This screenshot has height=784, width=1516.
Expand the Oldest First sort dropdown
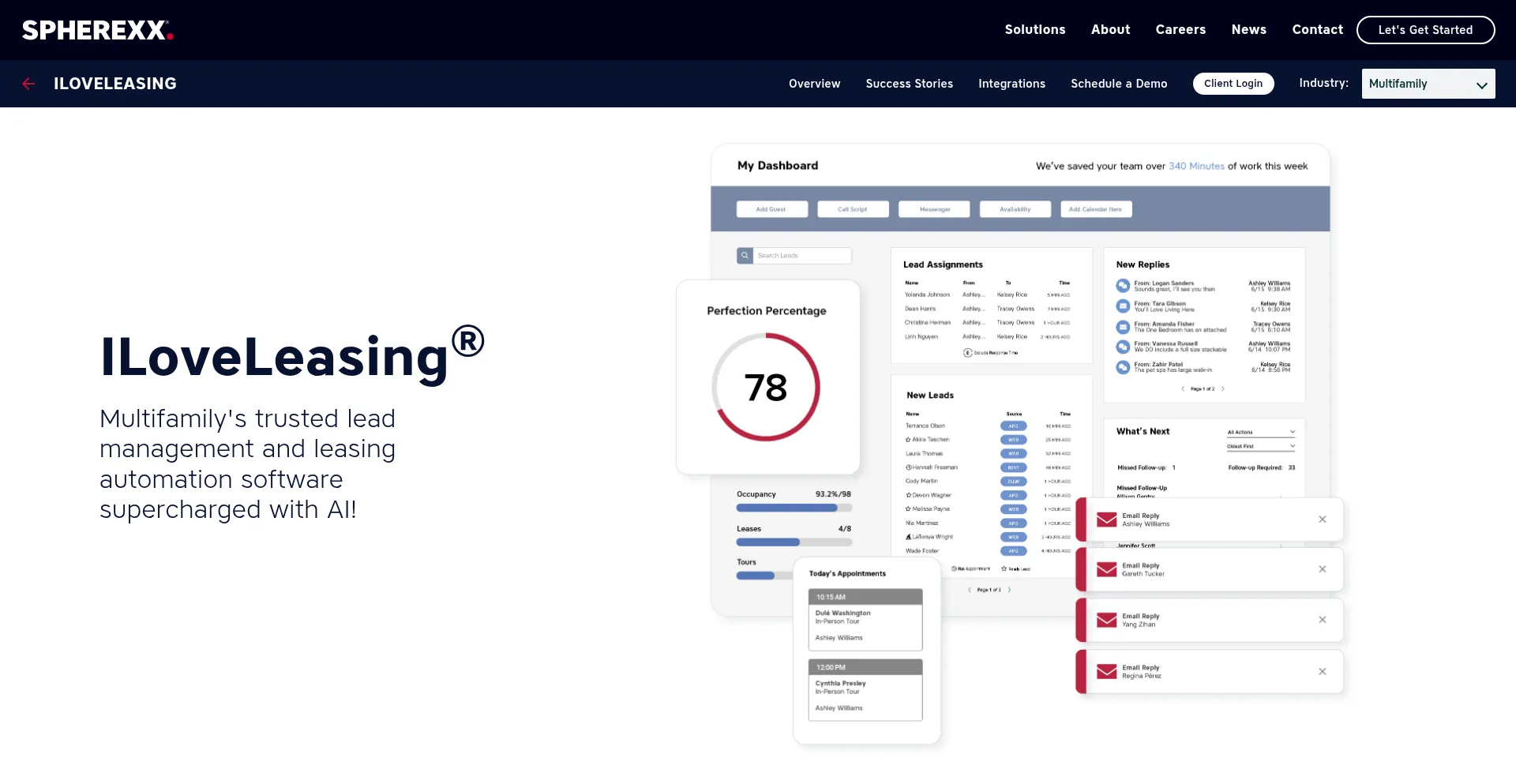tap(1260, 446)
